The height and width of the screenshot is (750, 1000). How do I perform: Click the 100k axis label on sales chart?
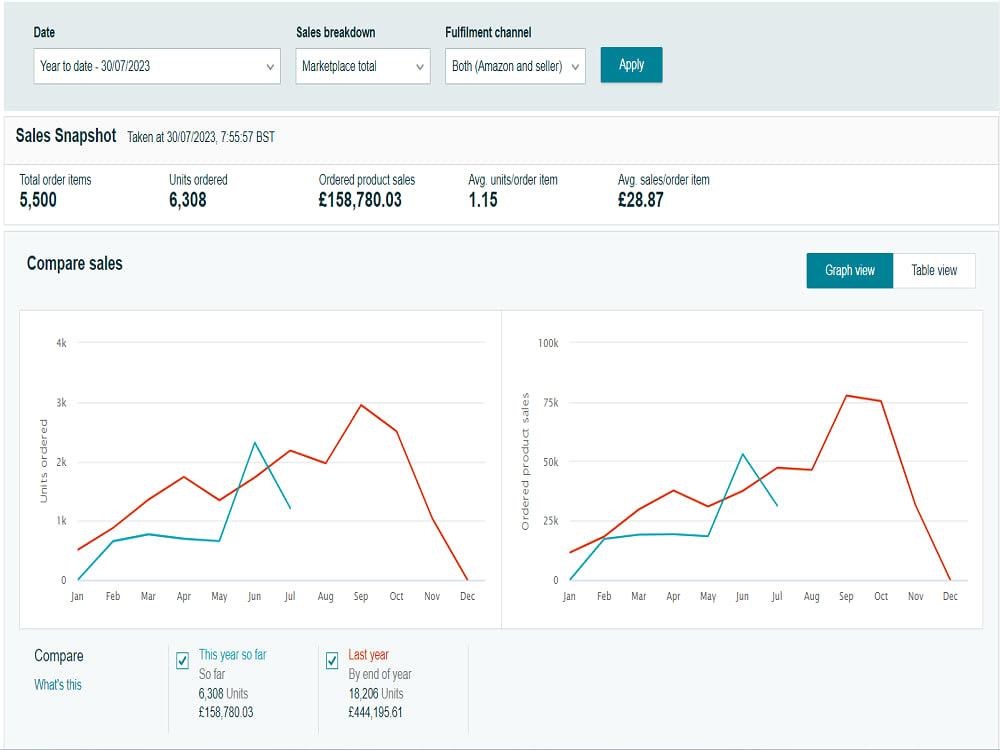pyautogui.click(x=548, y=343)
